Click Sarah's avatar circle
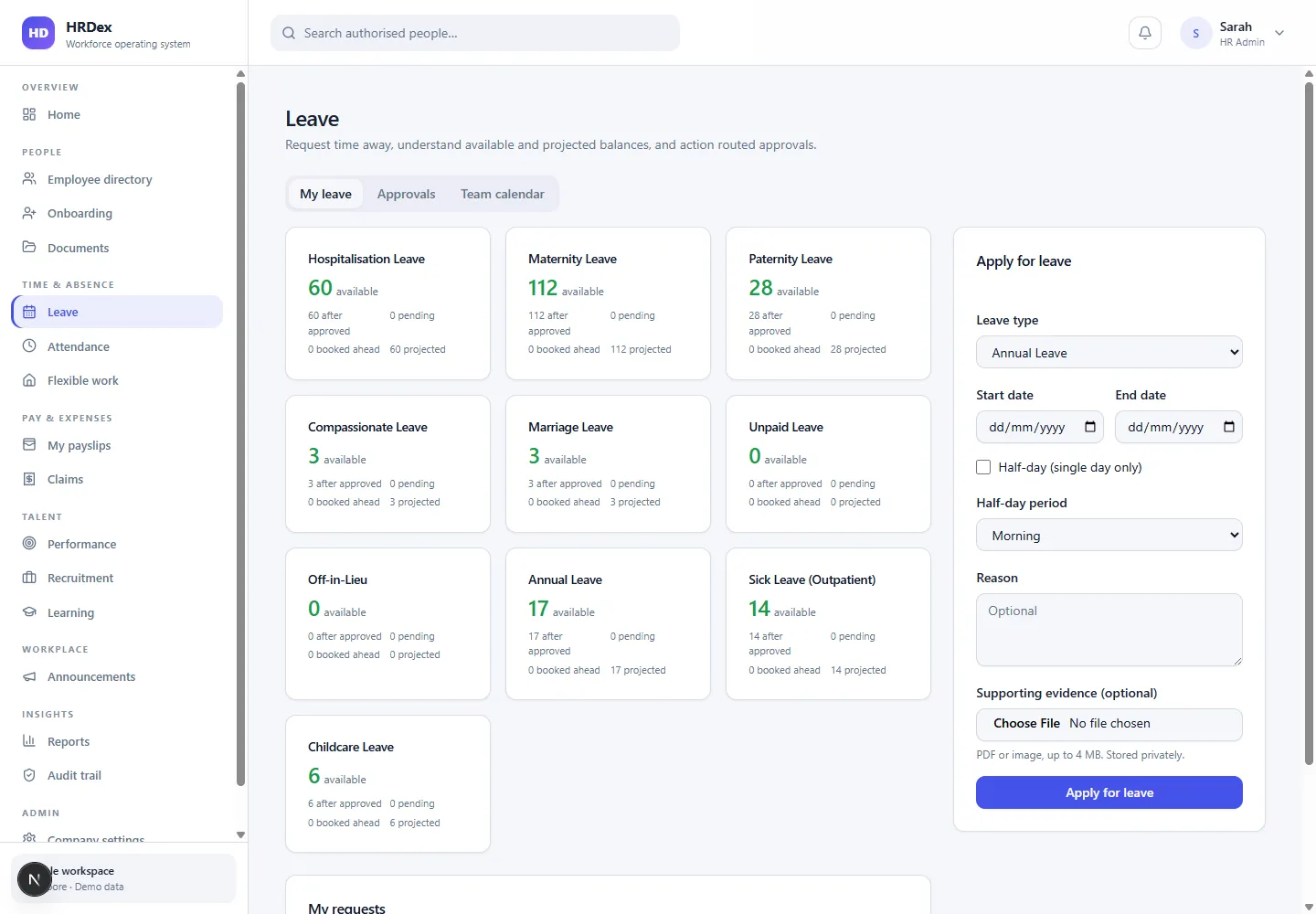The width and height of the screenshot is (1316, 914). (x=1196, y=33)
